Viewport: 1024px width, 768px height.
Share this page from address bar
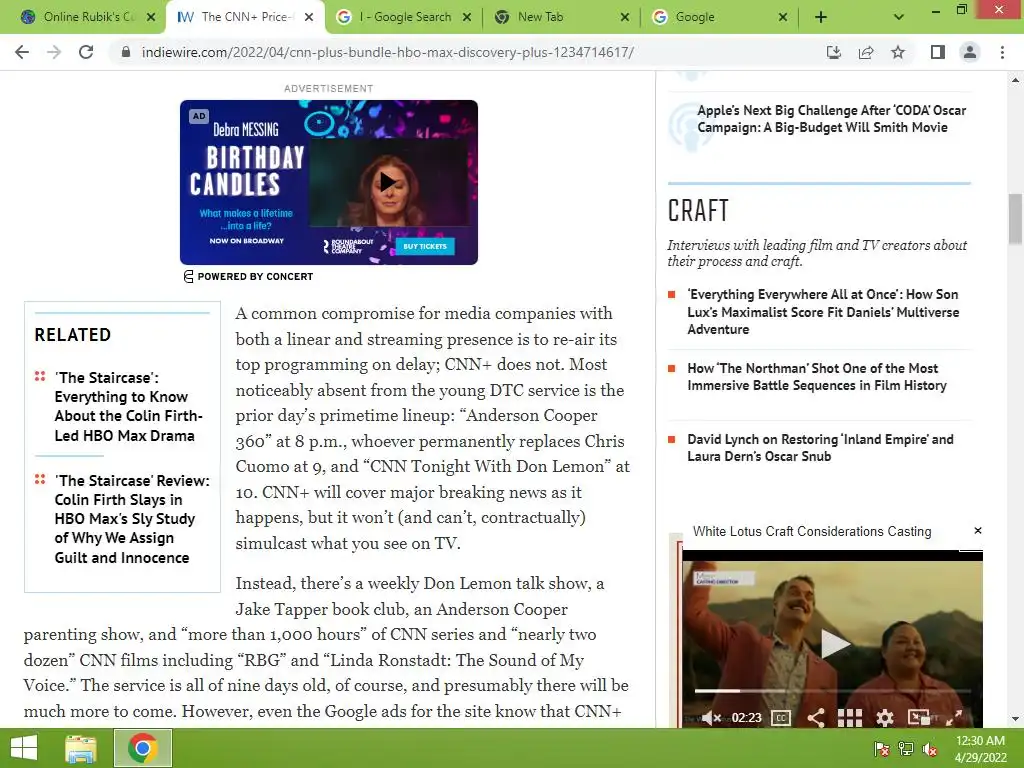[866, 52]
